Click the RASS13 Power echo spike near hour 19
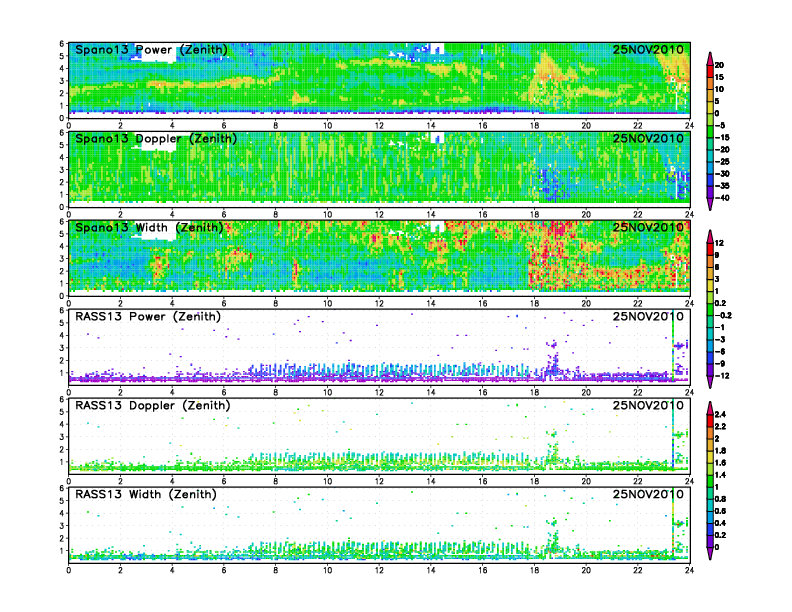 [x=553, y=360]
